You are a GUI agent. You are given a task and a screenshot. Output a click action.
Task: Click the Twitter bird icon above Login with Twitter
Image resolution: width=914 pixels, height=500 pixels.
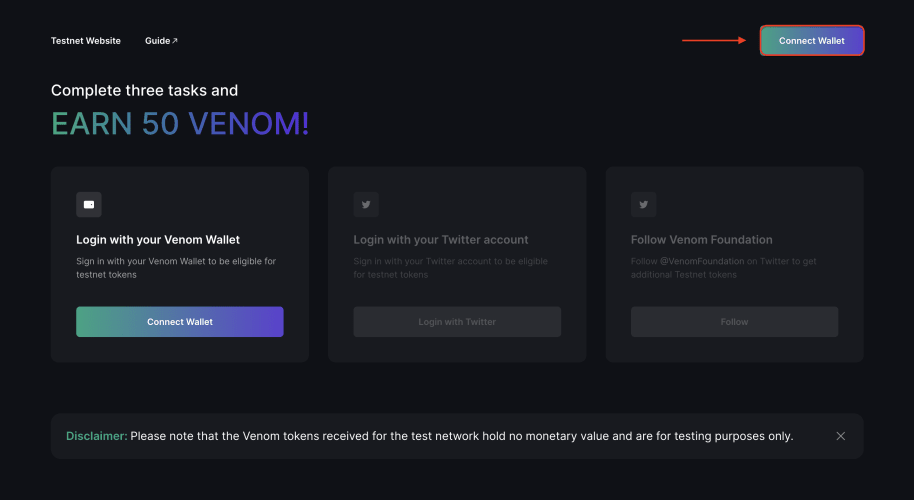(x=366, y=205)
